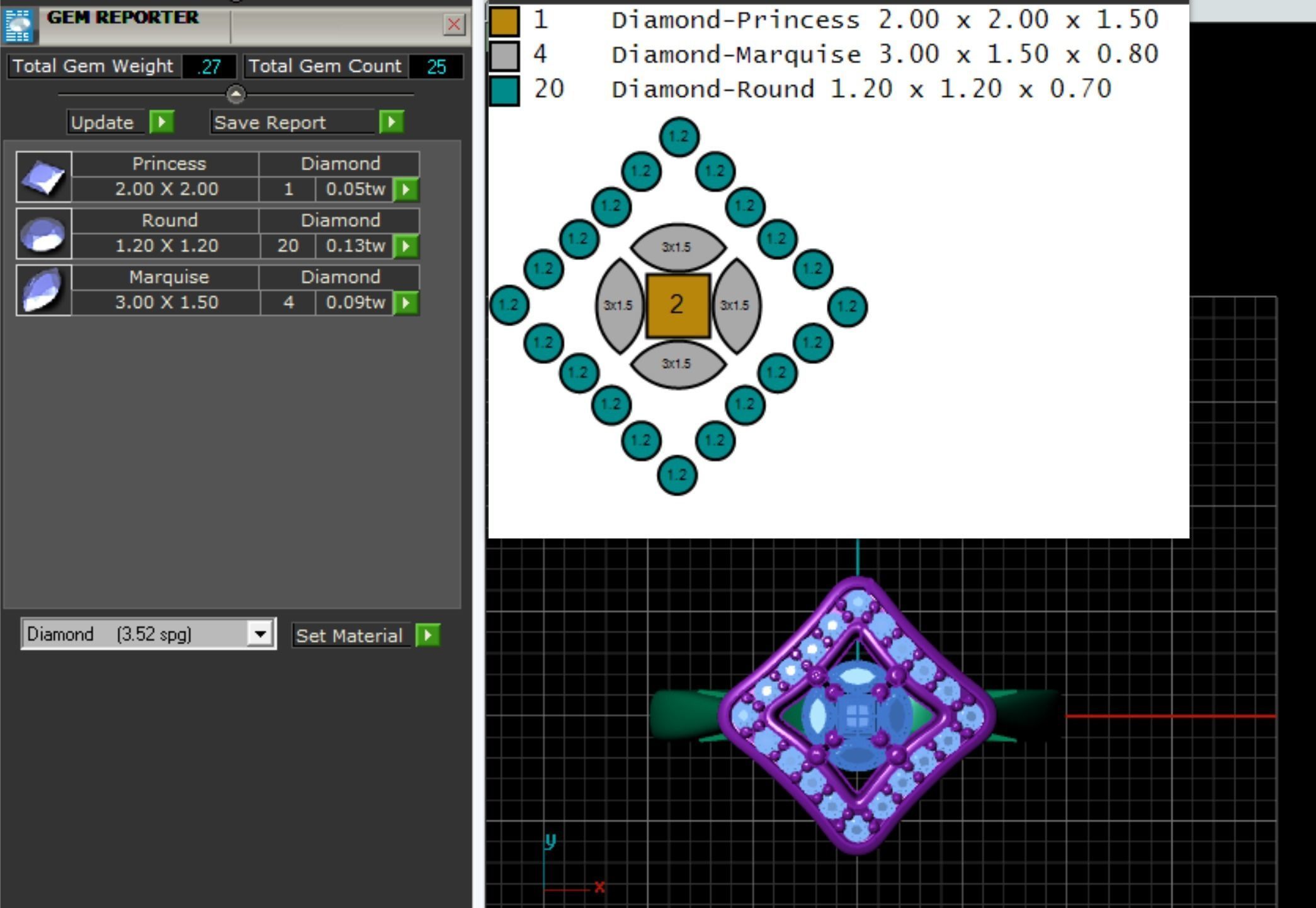Click the Update button label

pyautogui.click(x=103, y=122)
